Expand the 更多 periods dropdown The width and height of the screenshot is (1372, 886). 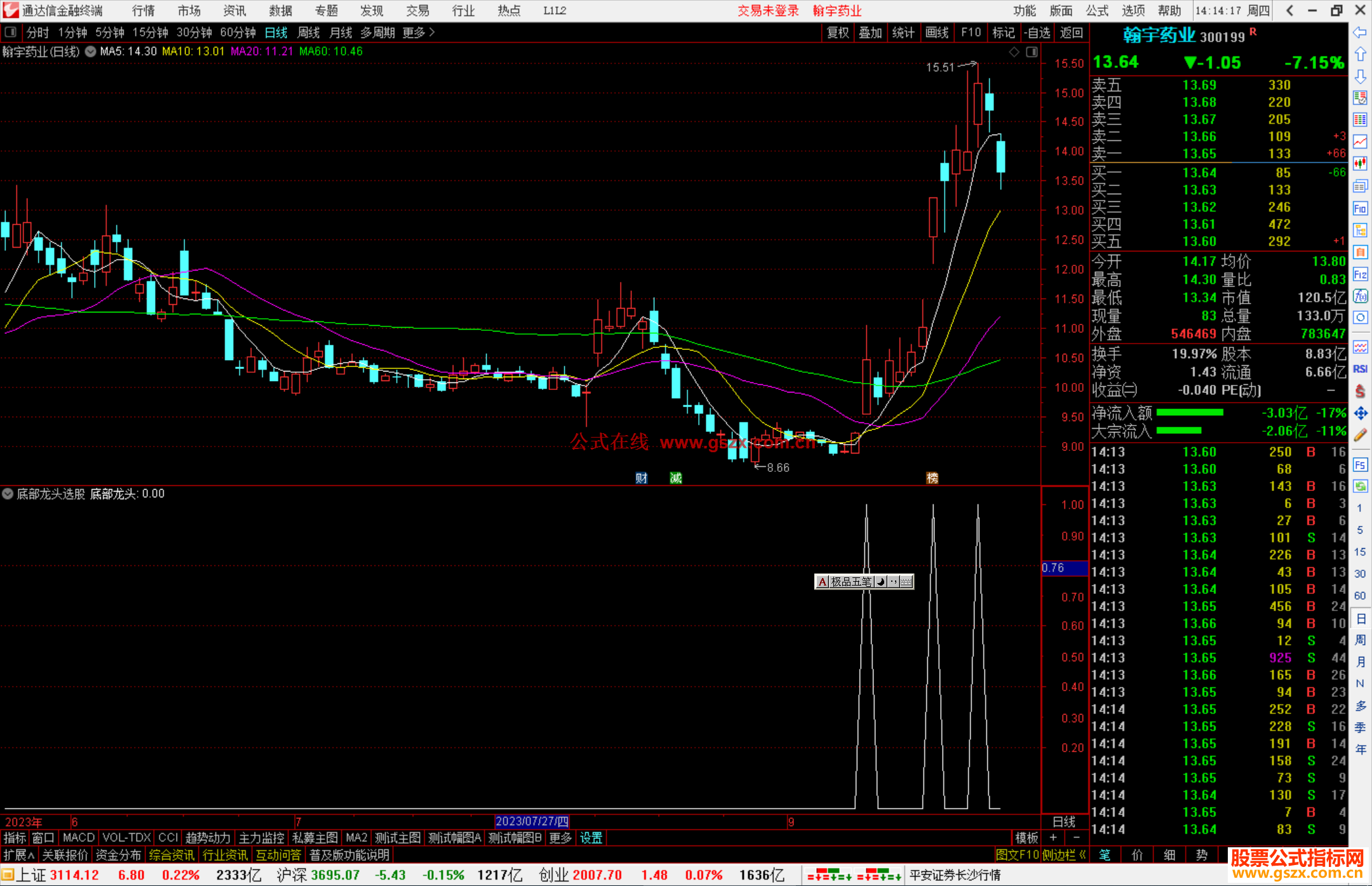pyautogui.click(x=419, y=32)
